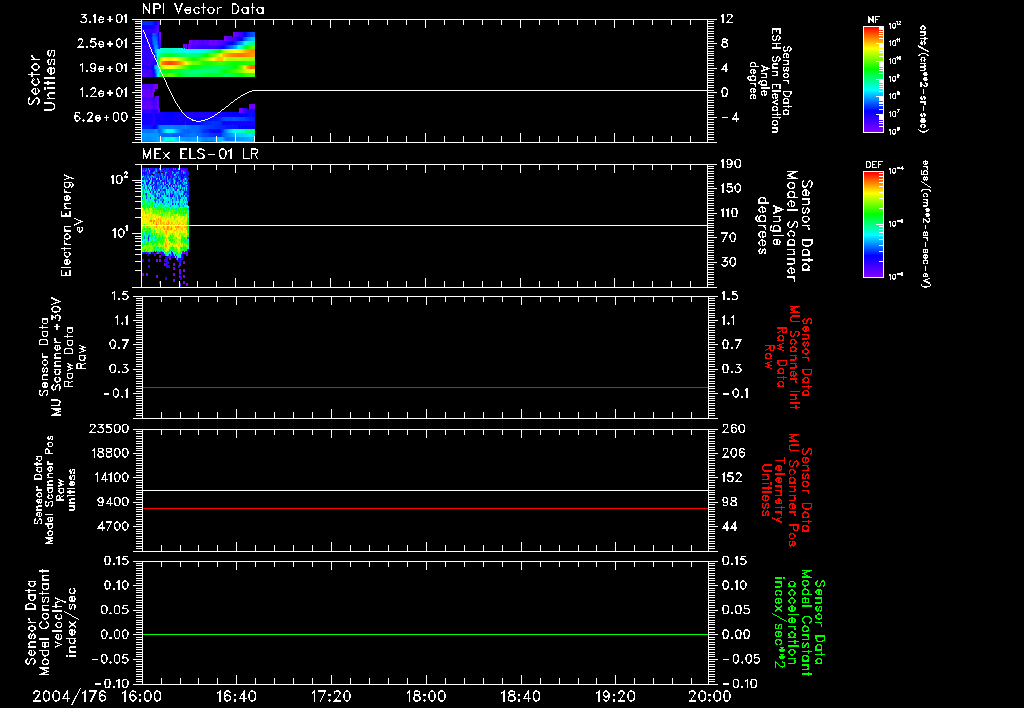Screen dimensions: 1024x708
Task: Click the 152 telemetry tick label
Action: pos(731,477)
